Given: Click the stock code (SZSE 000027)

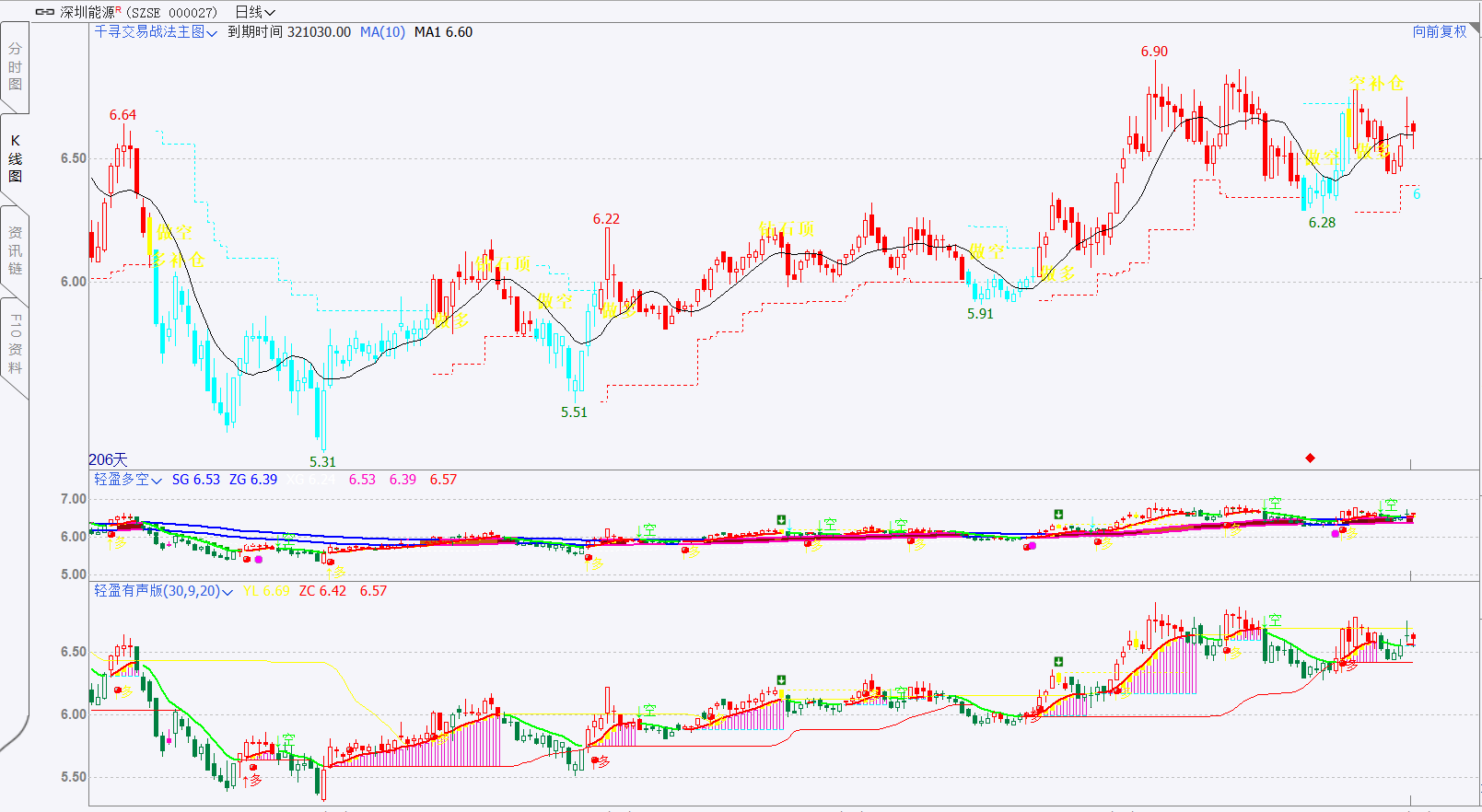Looking at the screenshot, I should tap(171, 13).
